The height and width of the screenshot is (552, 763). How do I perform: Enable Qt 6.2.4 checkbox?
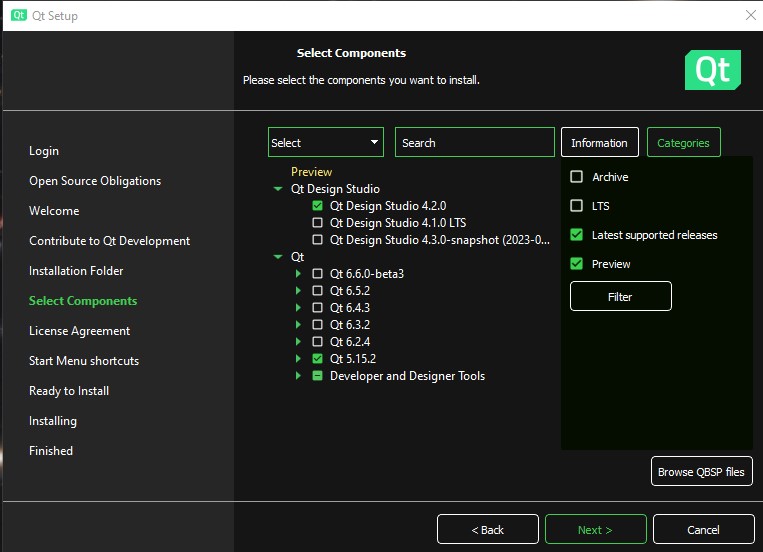[x=317, y=342]
